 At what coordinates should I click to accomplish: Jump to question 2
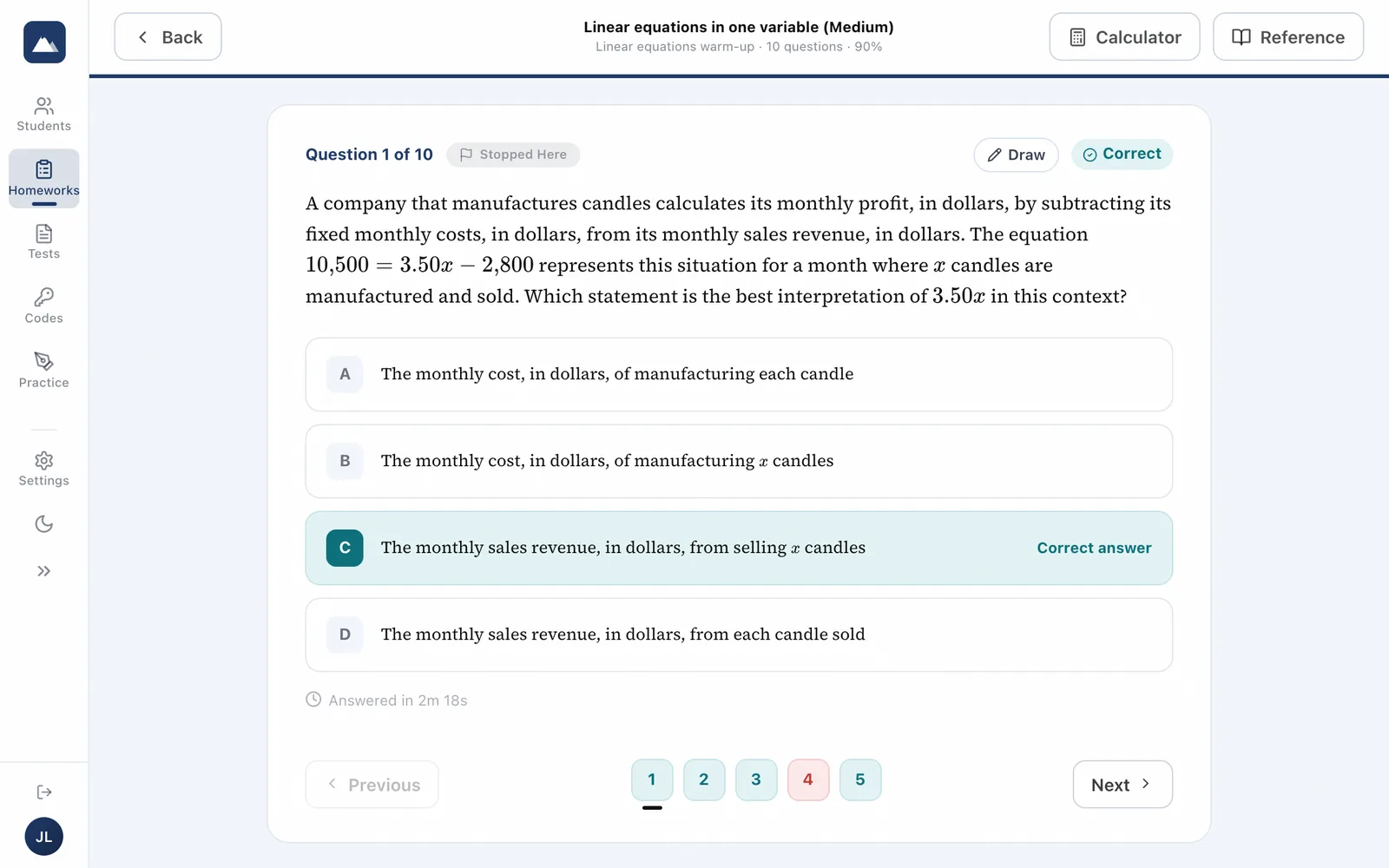click(x=704, y=779)
